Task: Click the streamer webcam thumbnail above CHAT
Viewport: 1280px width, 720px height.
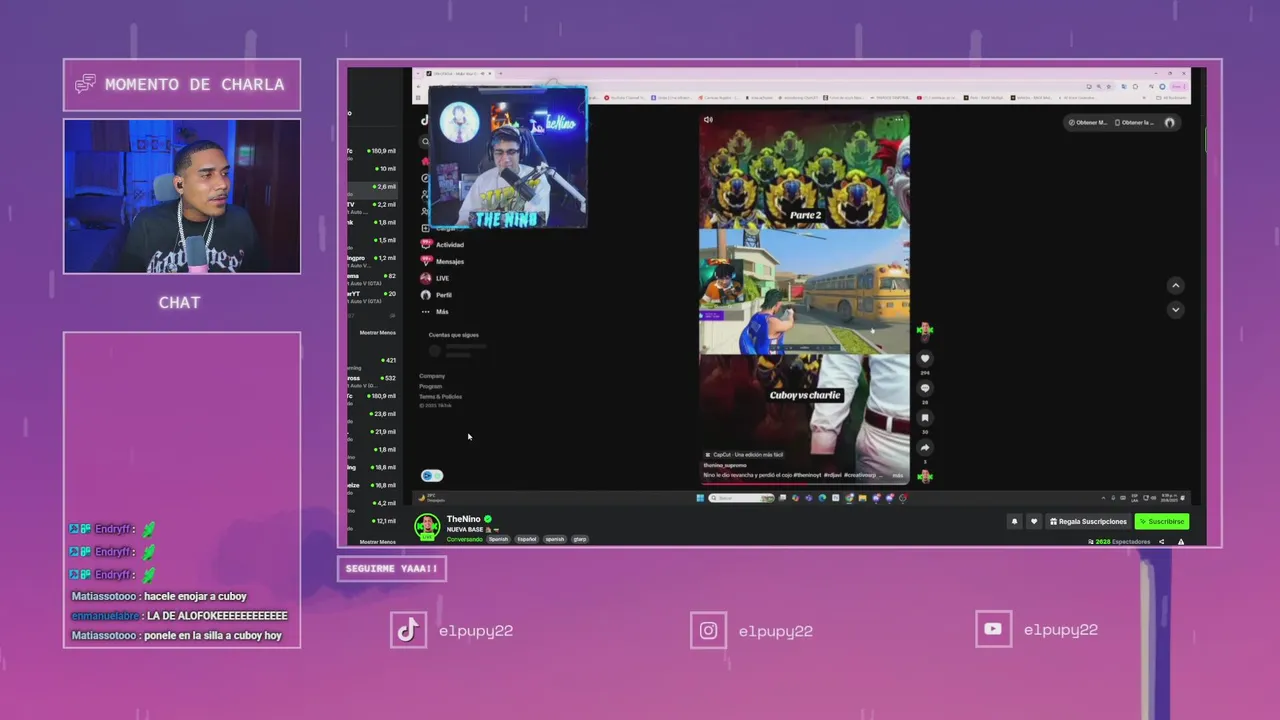Action: (182, 196)
